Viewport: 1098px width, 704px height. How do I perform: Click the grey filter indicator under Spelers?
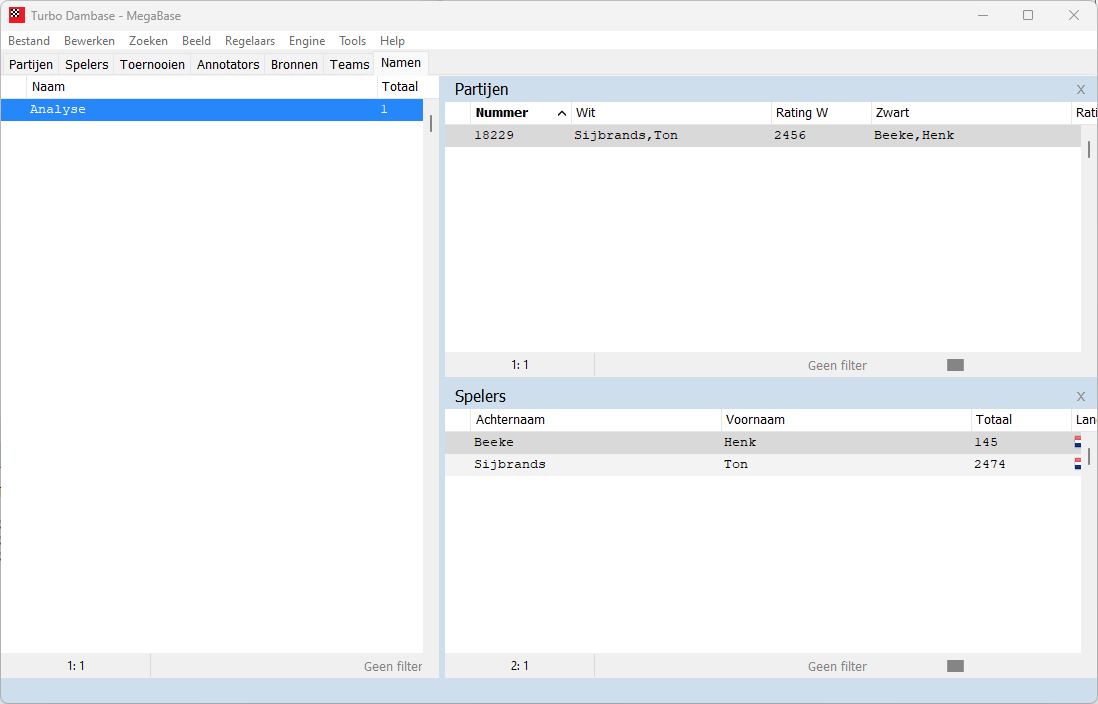point(955,666)
